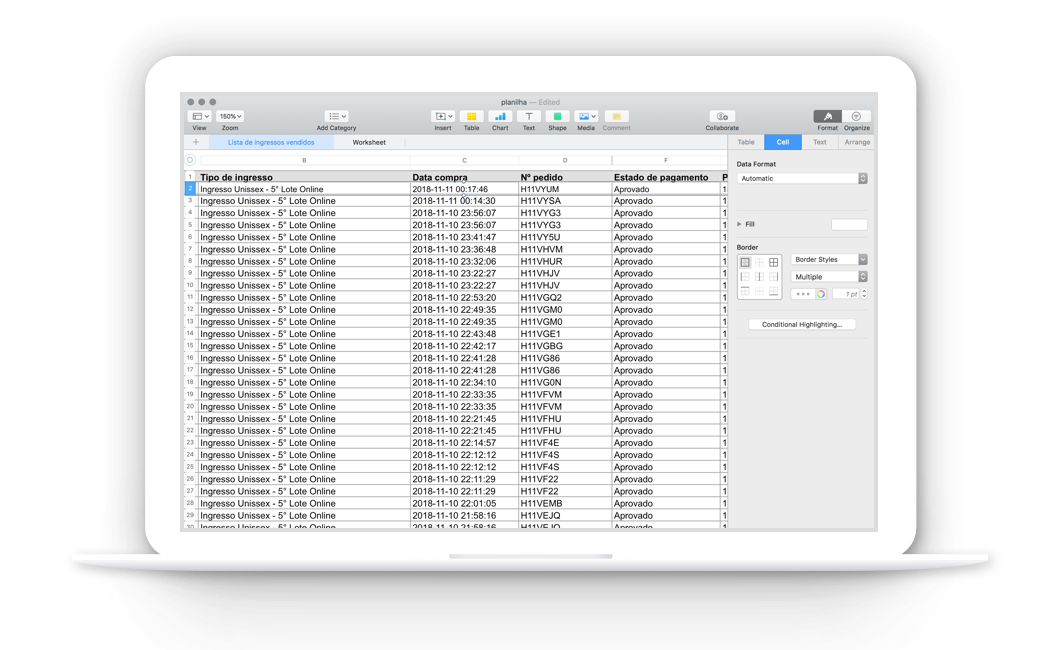Open the Organize sidebar

(x=856, y=117)
